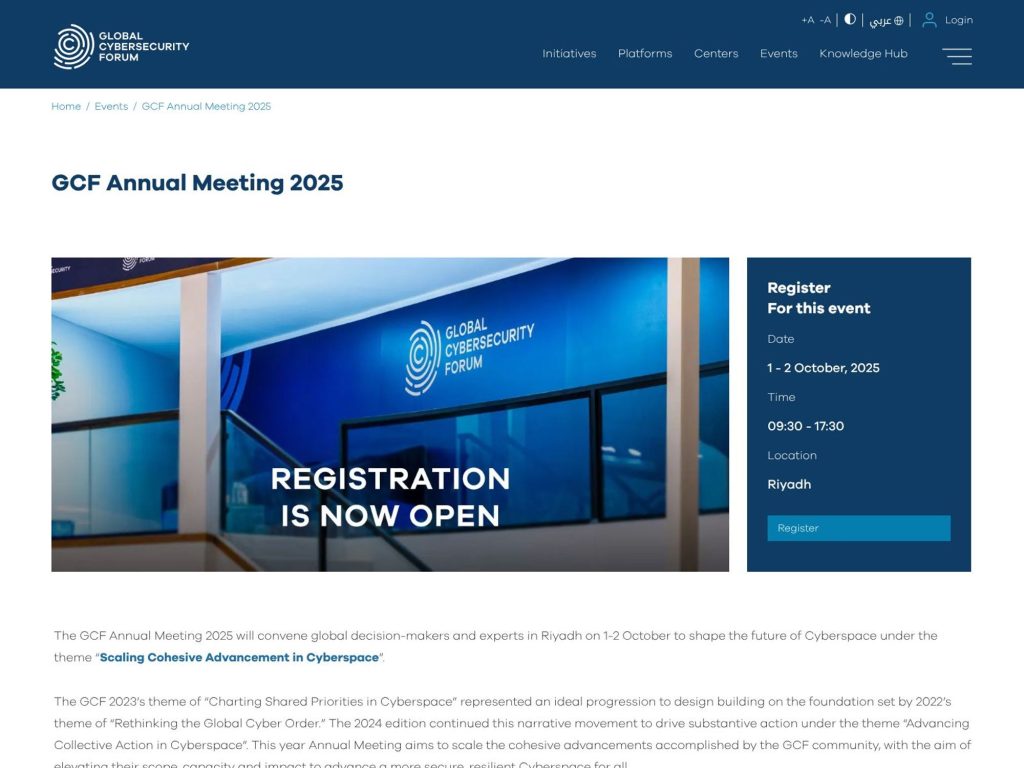Viewport: 1024px width, 768px height.
Task: Click the Login text
Action: pos(957,19)
